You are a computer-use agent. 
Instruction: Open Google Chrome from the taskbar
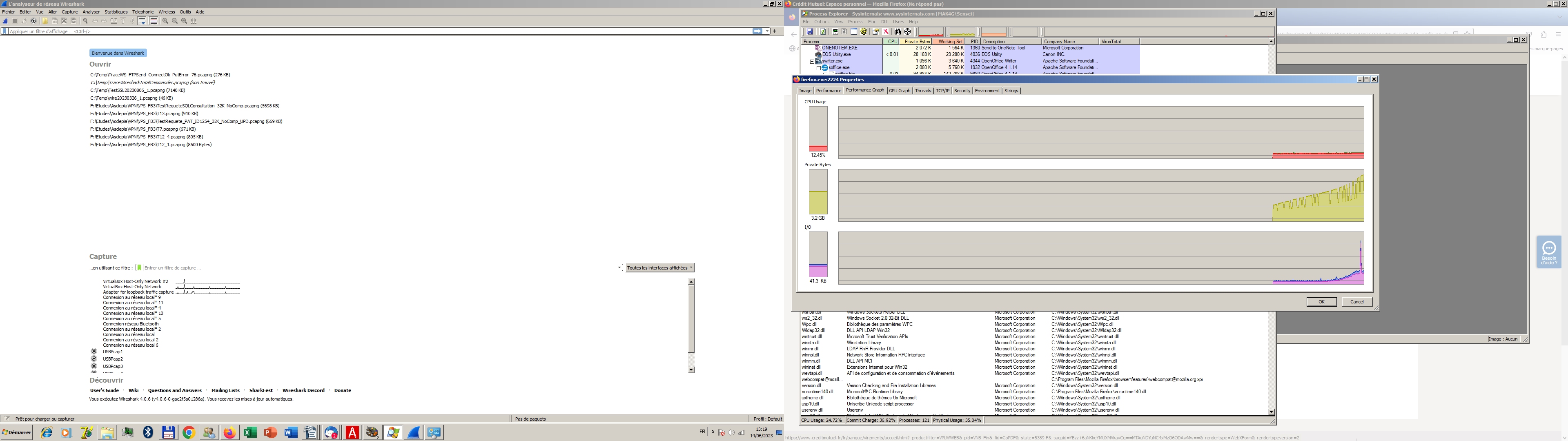coord(189,432)
